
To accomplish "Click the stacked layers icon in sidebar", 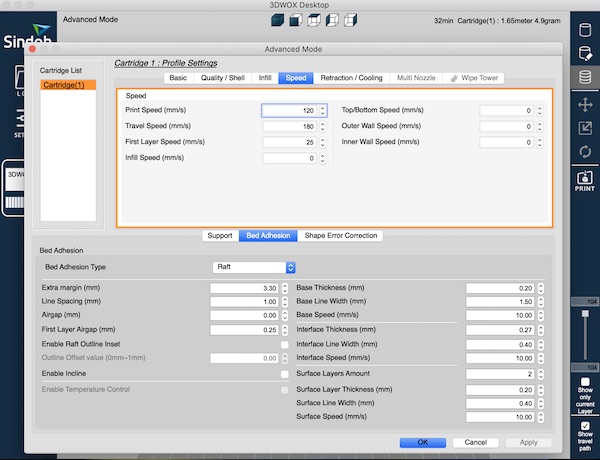I will coord(585,77).
